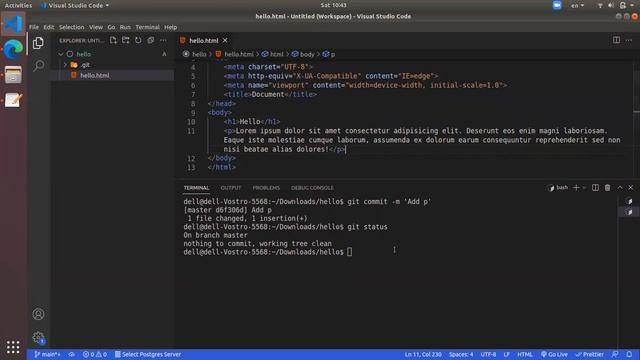Viewport: 640px width, 360px height.
Task: Click hello breadcrumb folder segment
Action: tap(199, 54)
